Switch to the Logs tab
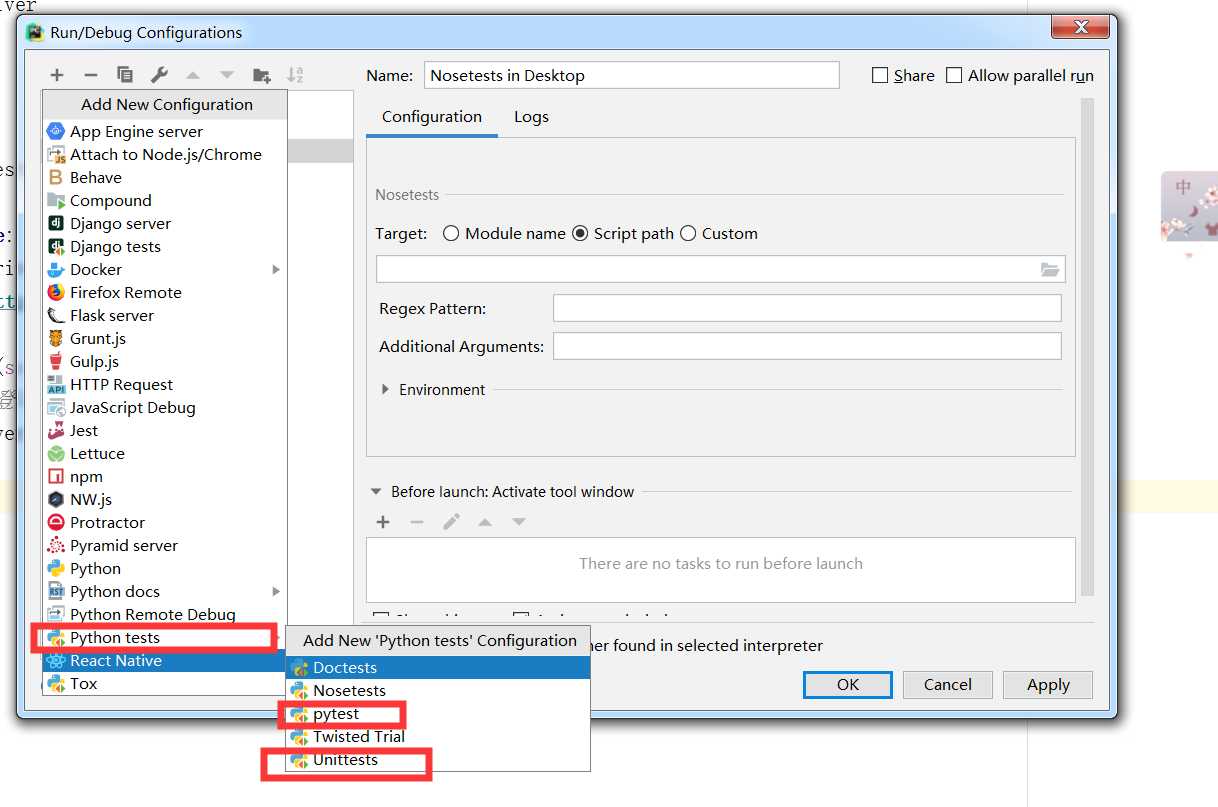The image size is (1218, 807). coord(531,117)
